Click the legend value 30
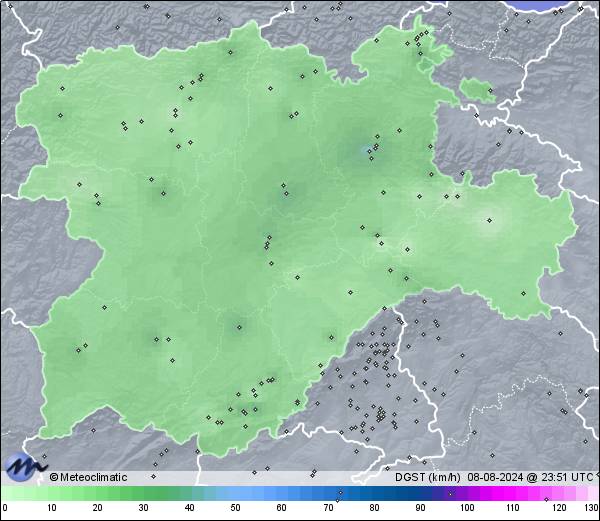The height and width of the screenshot is (521, 600). [x=143, y=508]
